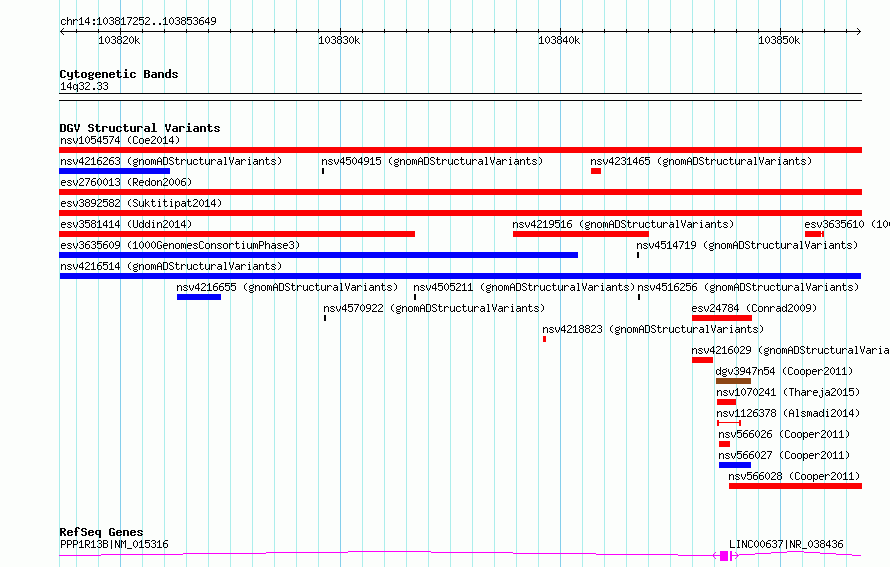Click the Cytogenetic Bands track title

coord(119,74)
